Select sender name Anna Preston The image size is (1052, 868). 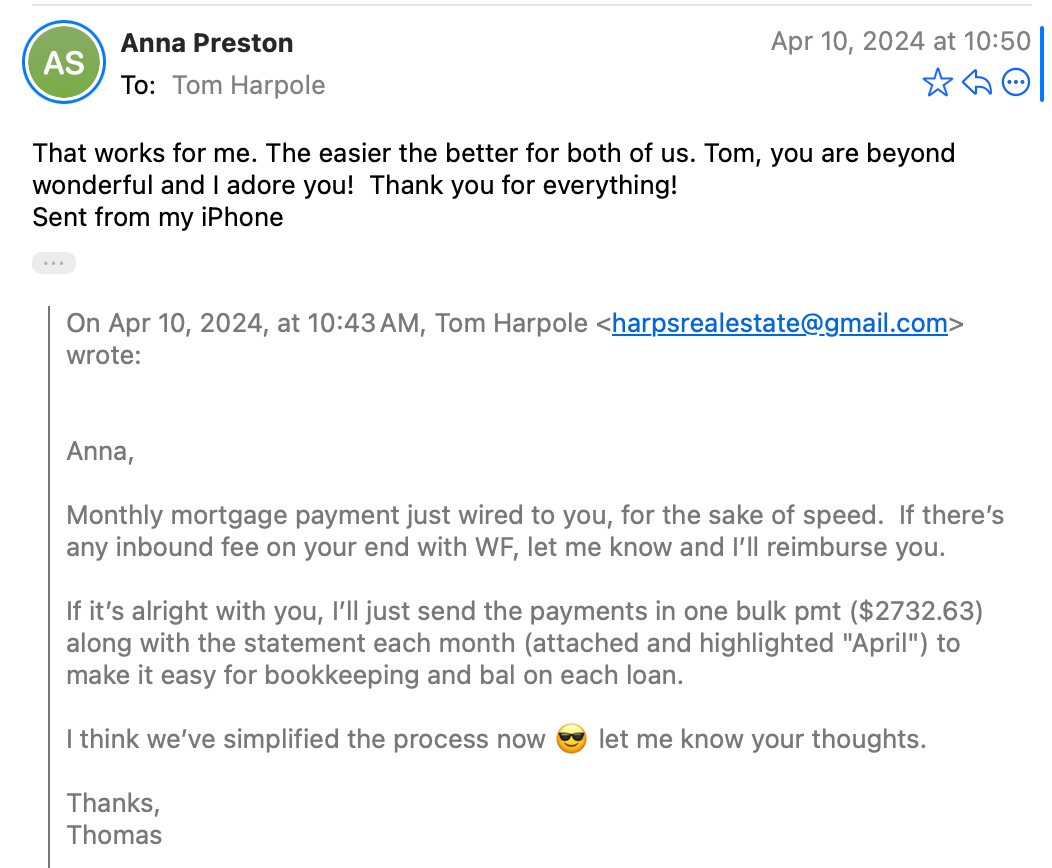[x=207, y=43]
